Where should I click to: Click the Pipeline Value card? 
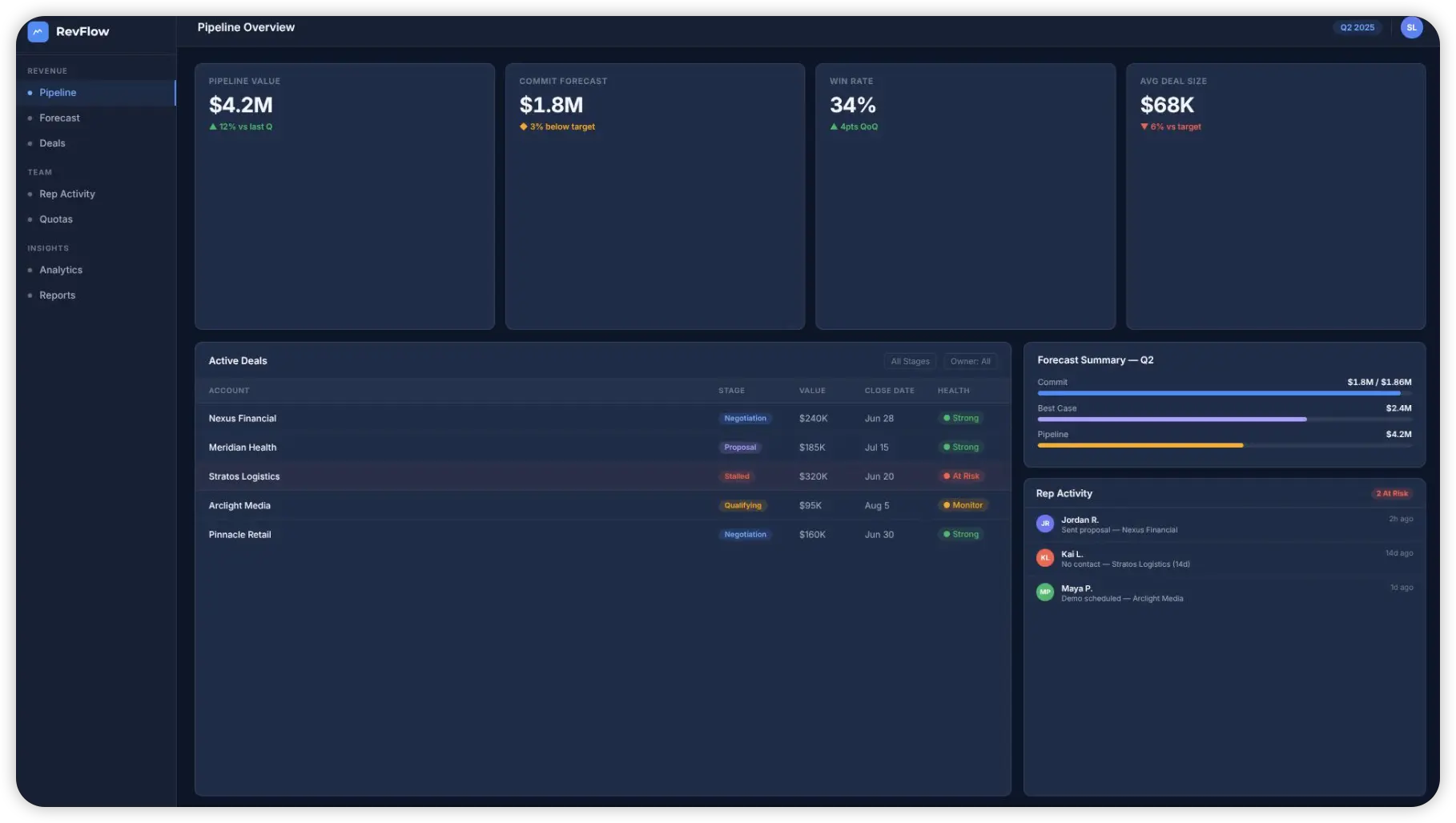(344, 196)
